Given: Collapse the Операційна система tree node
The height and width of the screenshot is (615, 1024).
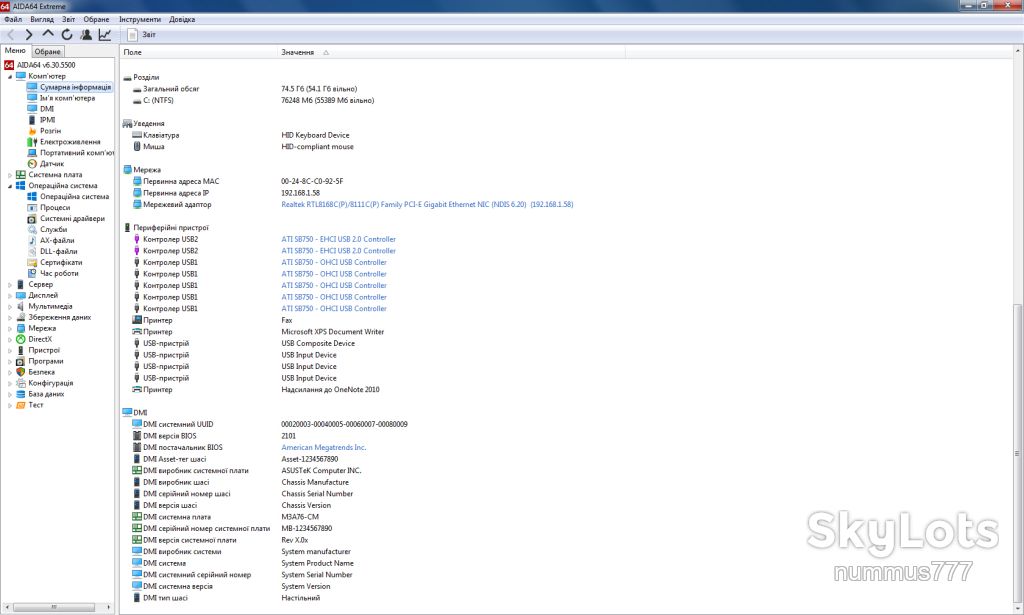Looking at the screenshot, I should coord(10,186).
